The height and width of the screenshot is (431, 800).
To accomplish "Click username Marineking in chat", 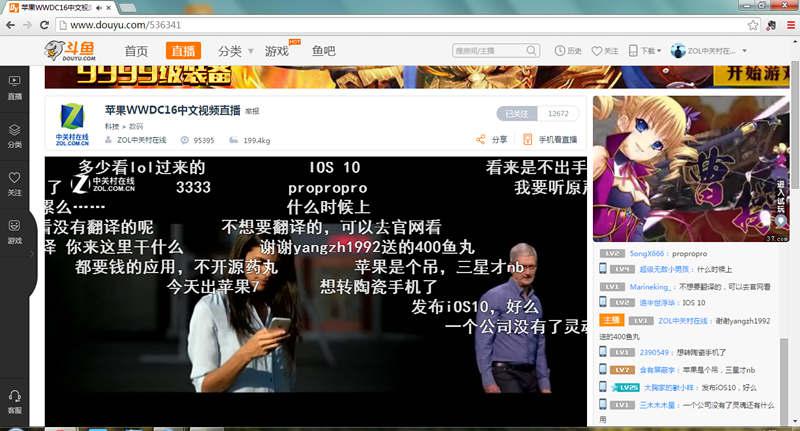I will click(649, 287).
